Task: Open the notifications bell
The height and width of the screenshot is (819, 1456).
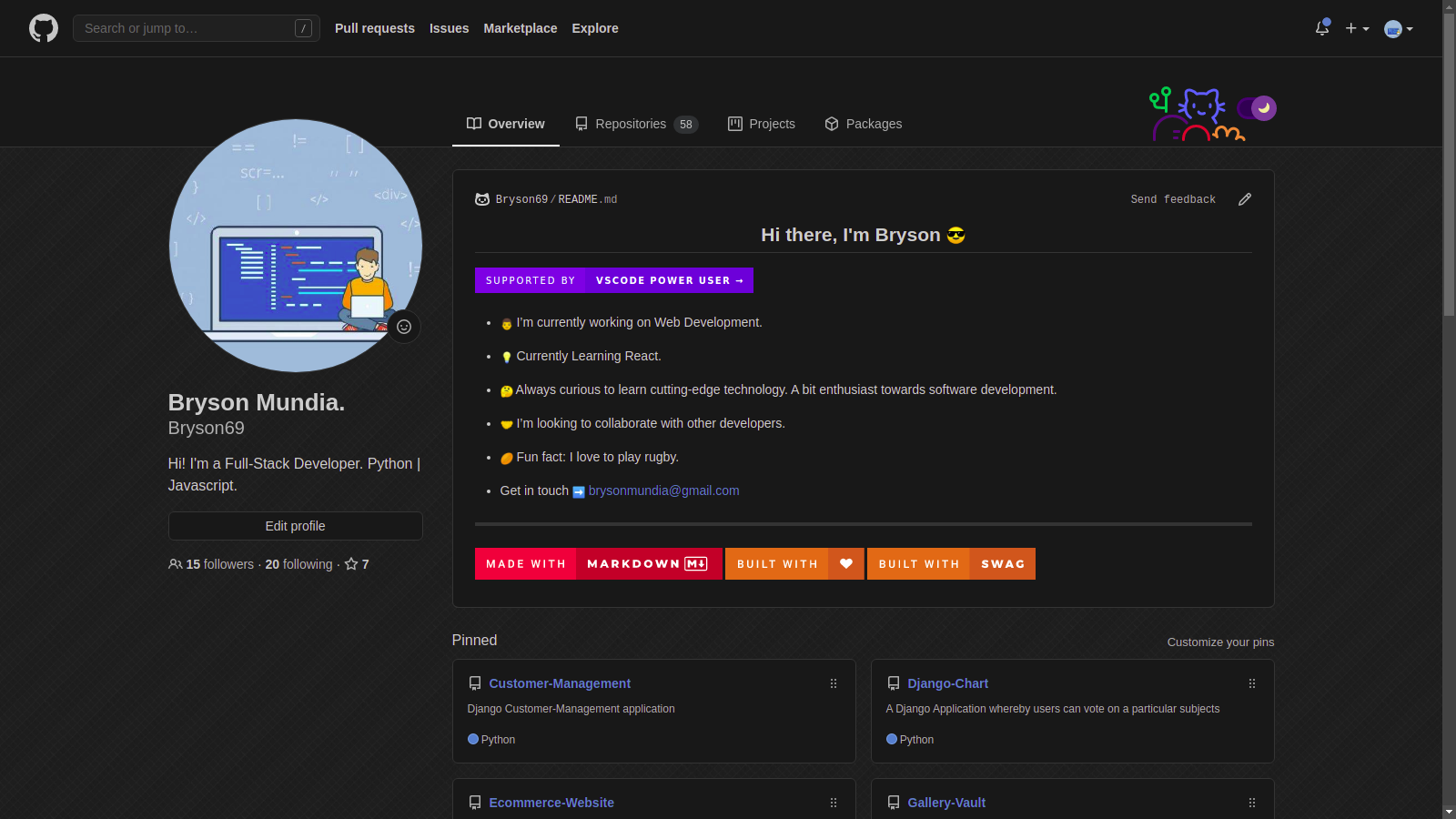Action: point(1322,28)
